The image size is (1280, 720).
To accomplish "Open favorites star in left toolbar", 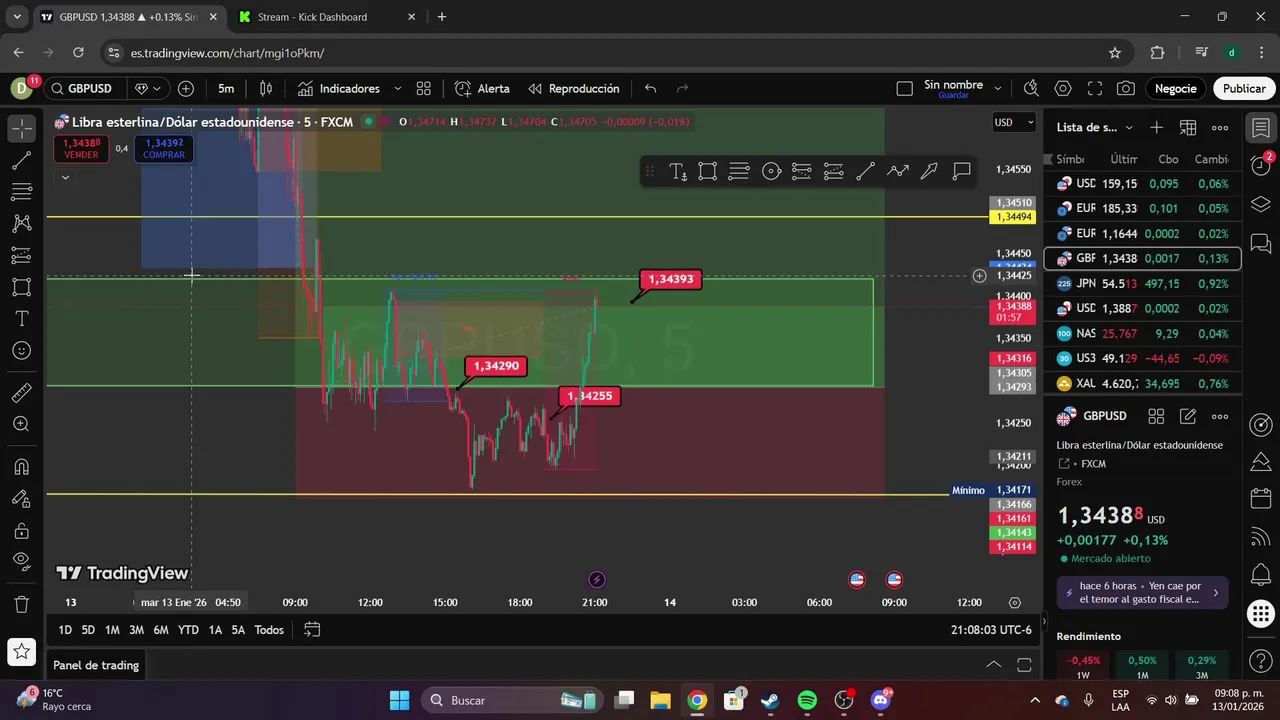I will click(21, 651).
